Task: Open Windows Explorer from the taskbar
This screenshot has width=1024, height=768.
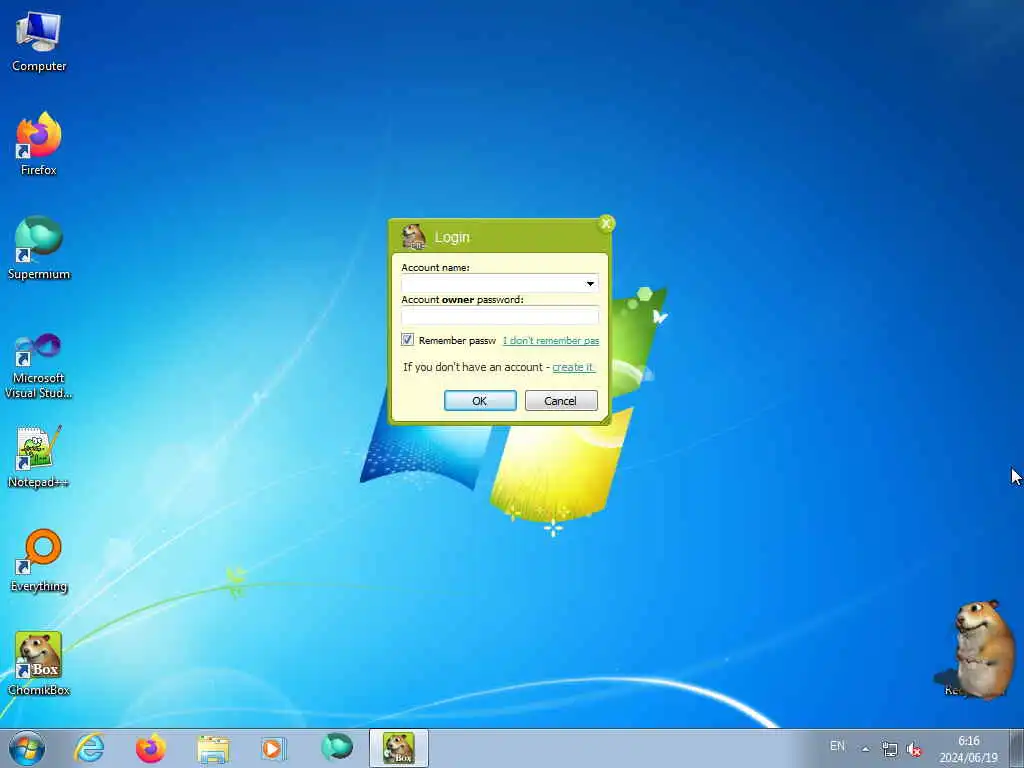Action: pos(213,748)
